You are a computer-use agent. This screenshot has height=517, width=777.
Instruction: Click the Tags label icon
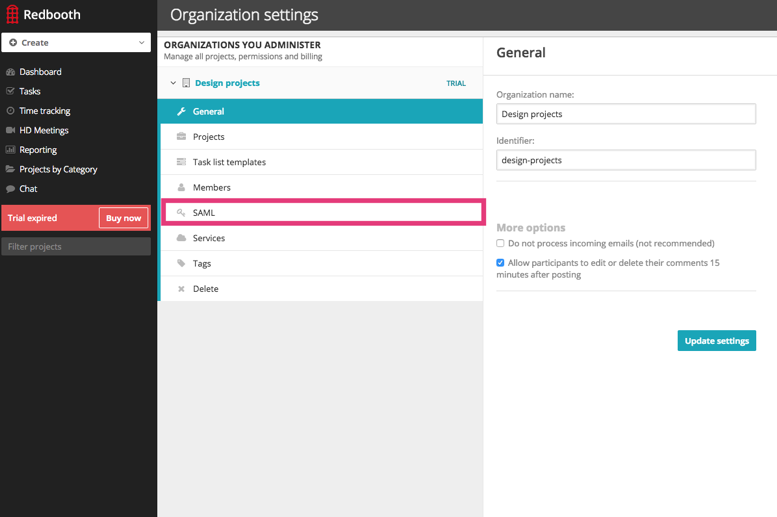pos(181,264)
